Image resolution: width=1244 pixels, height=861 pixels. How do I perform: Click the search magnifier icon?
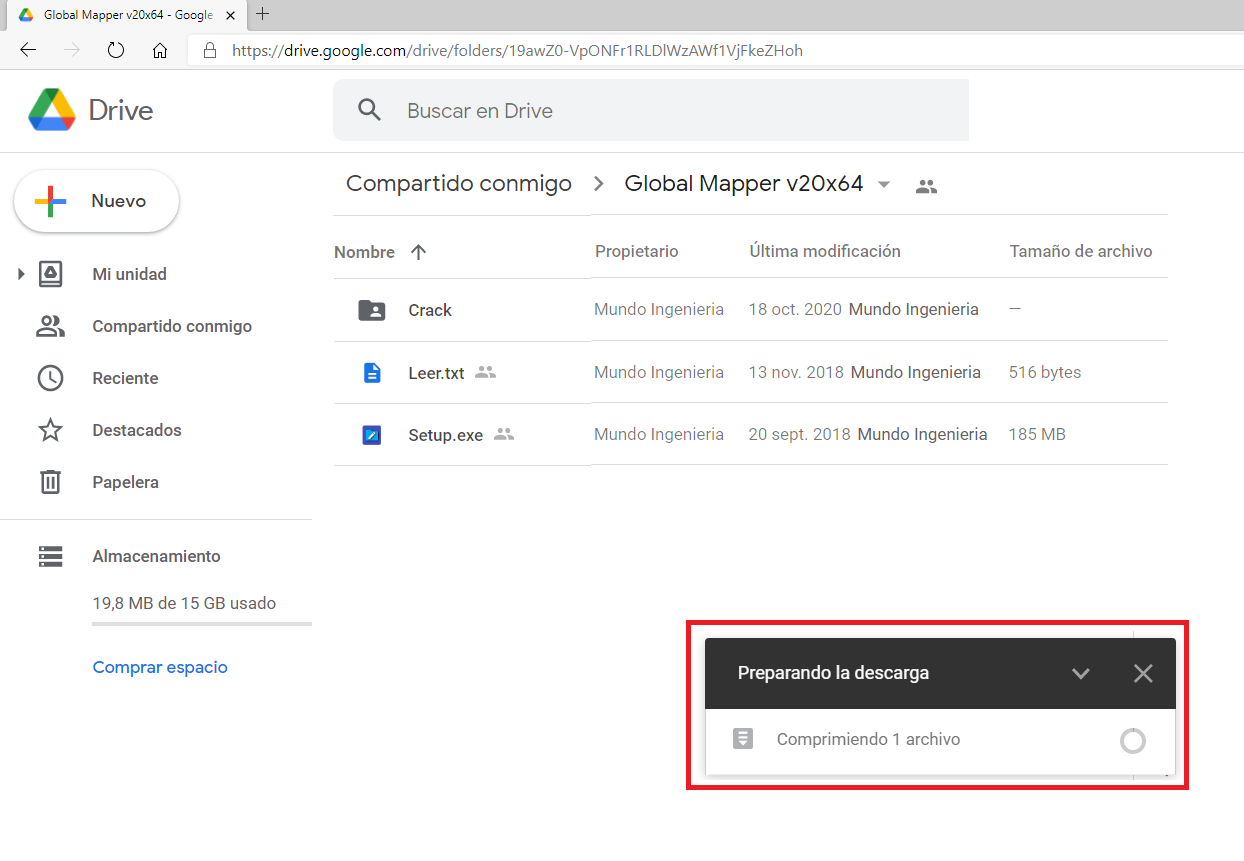coord(369,110)
